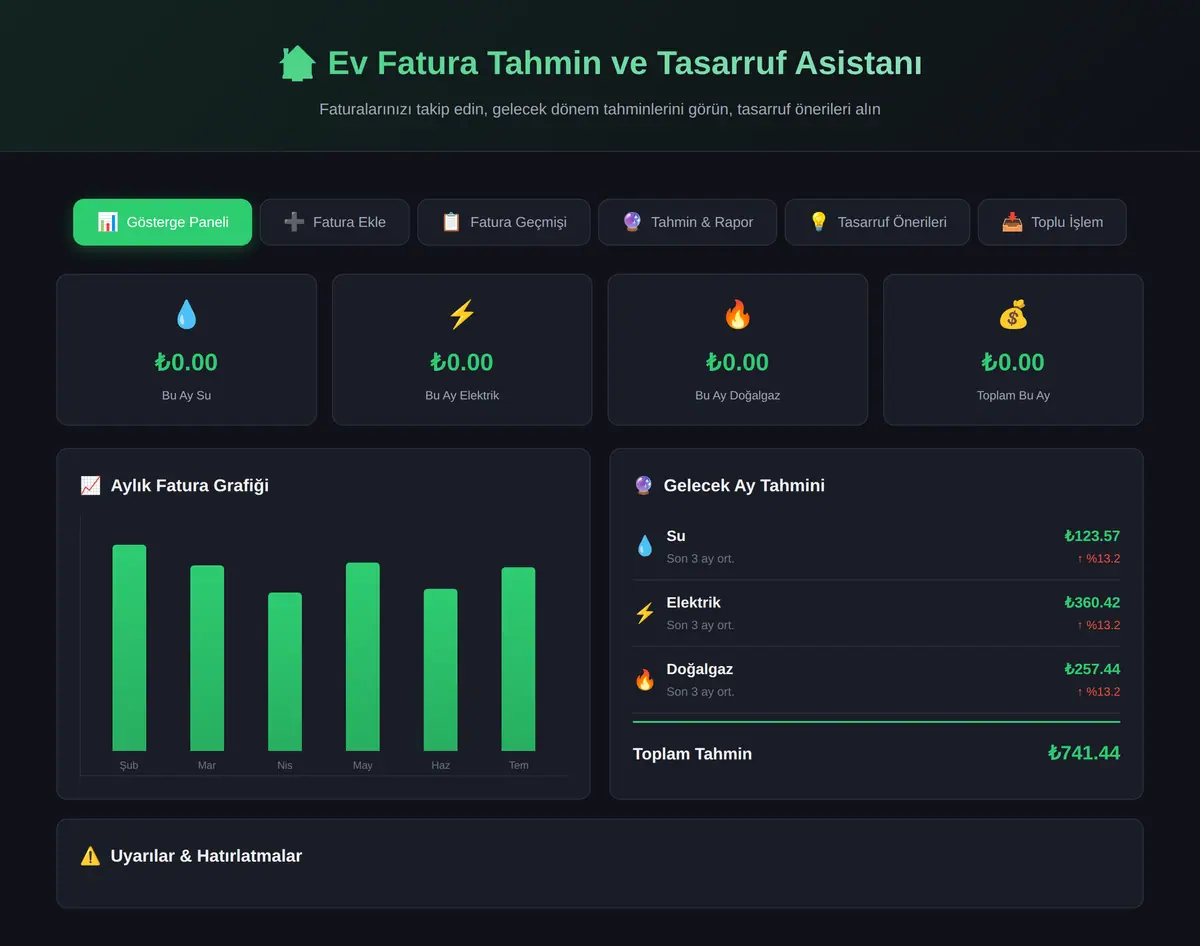Click the inbox icon on Toplu İşlem tab
The width and height of the screenshot is (1200, 946).
click(x=1012, y=222)
